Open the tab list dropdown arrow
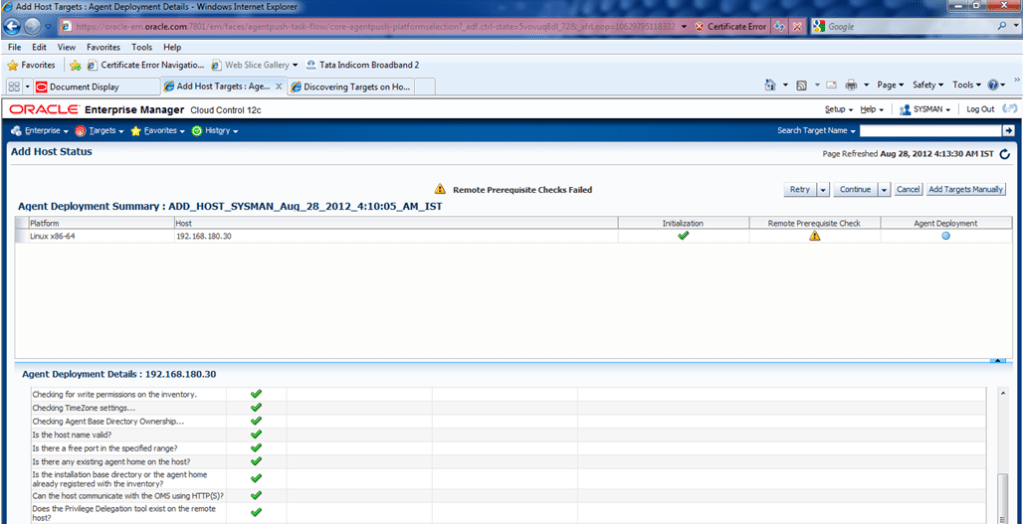1024x524 pixels. point(28,86)
